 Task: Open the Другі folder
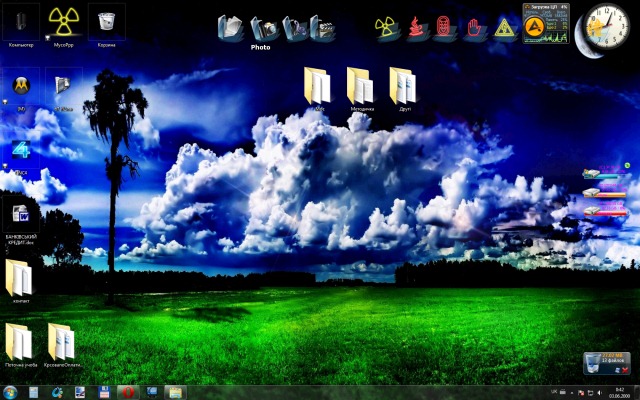[404, 89]
